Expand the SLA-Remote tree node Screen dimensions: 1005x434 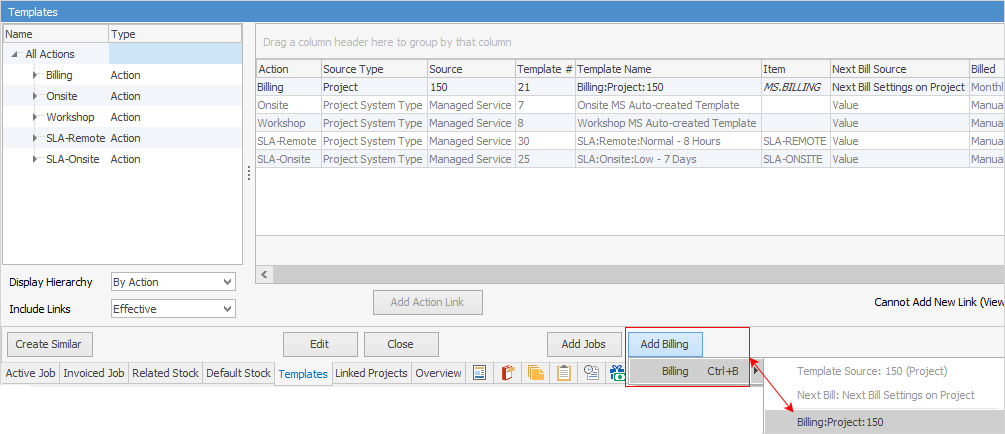35,138
